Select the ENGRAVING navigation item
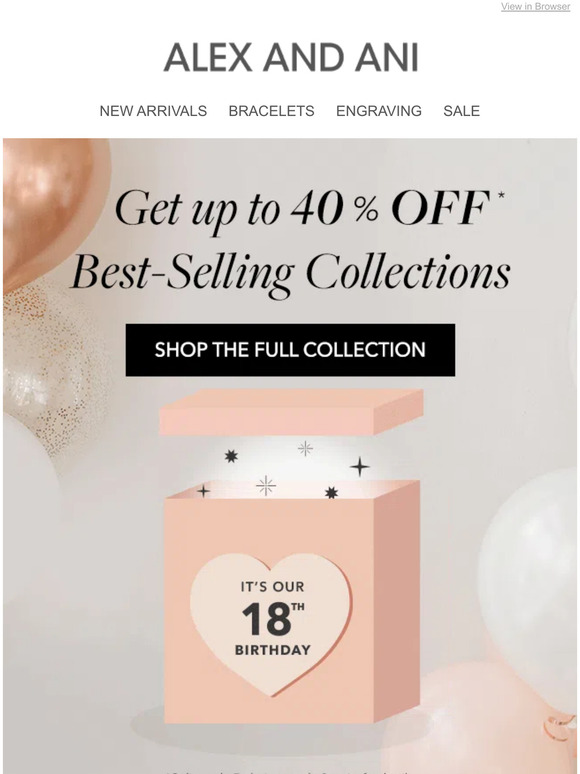This screenshot has height=774, width=580. (x=379, y=111)
